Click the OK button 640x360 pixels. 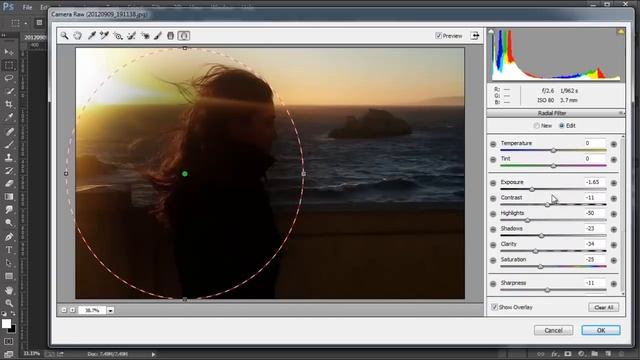tap(601, 330)
